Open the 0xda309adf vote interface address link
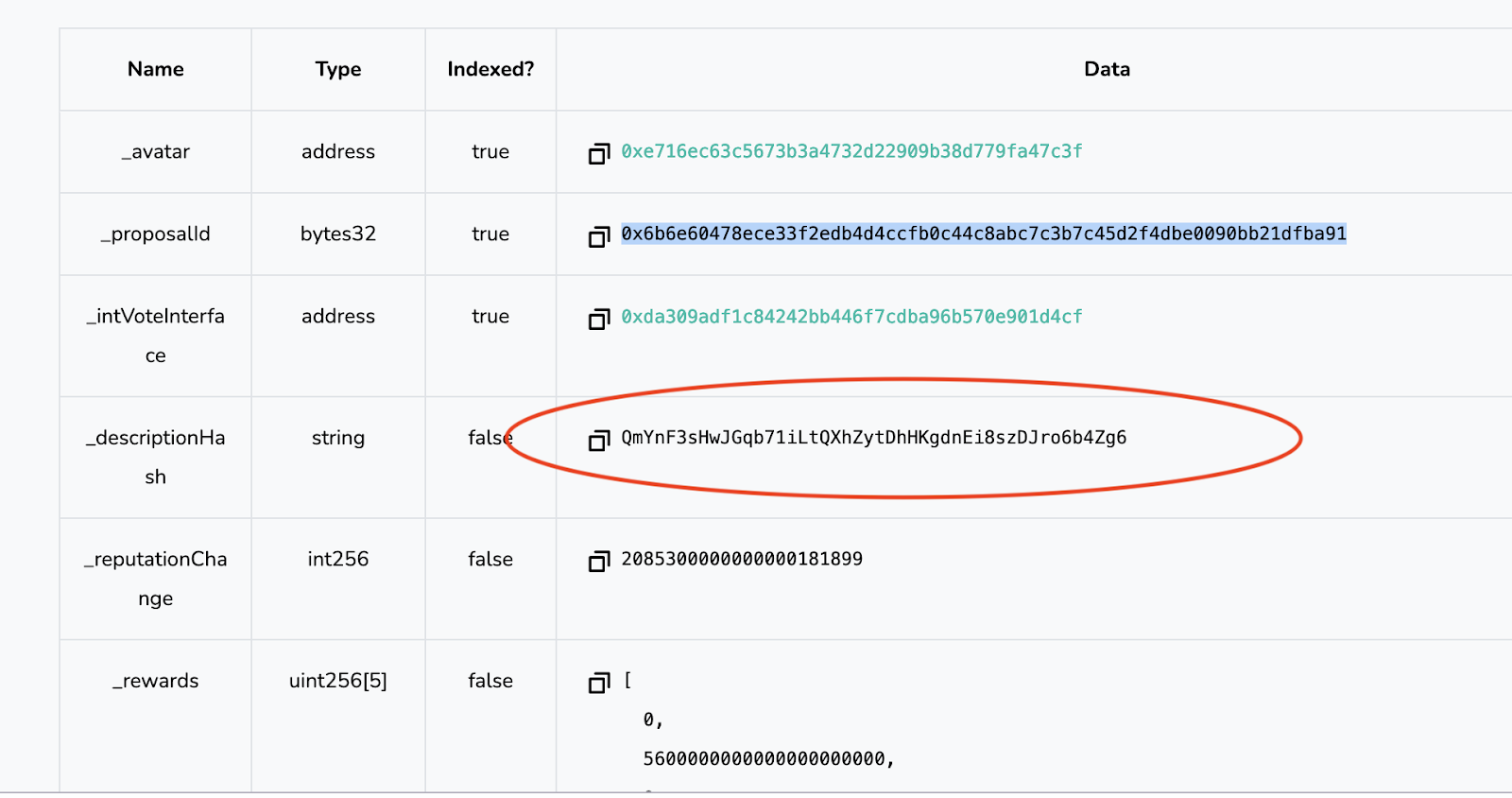The width and height of the screenshot is (1512, 798). tap(851, 317)
